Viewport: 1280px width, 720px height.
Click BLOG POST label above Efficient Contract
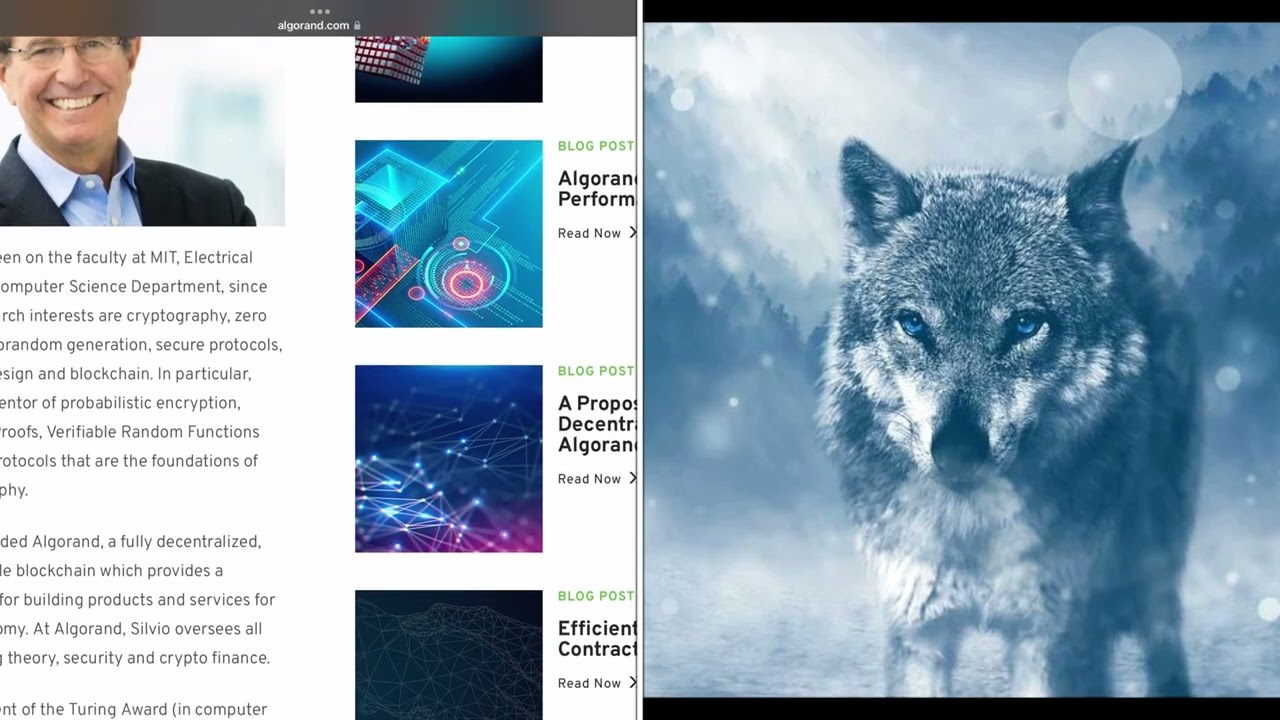click(x=596, y=596)
